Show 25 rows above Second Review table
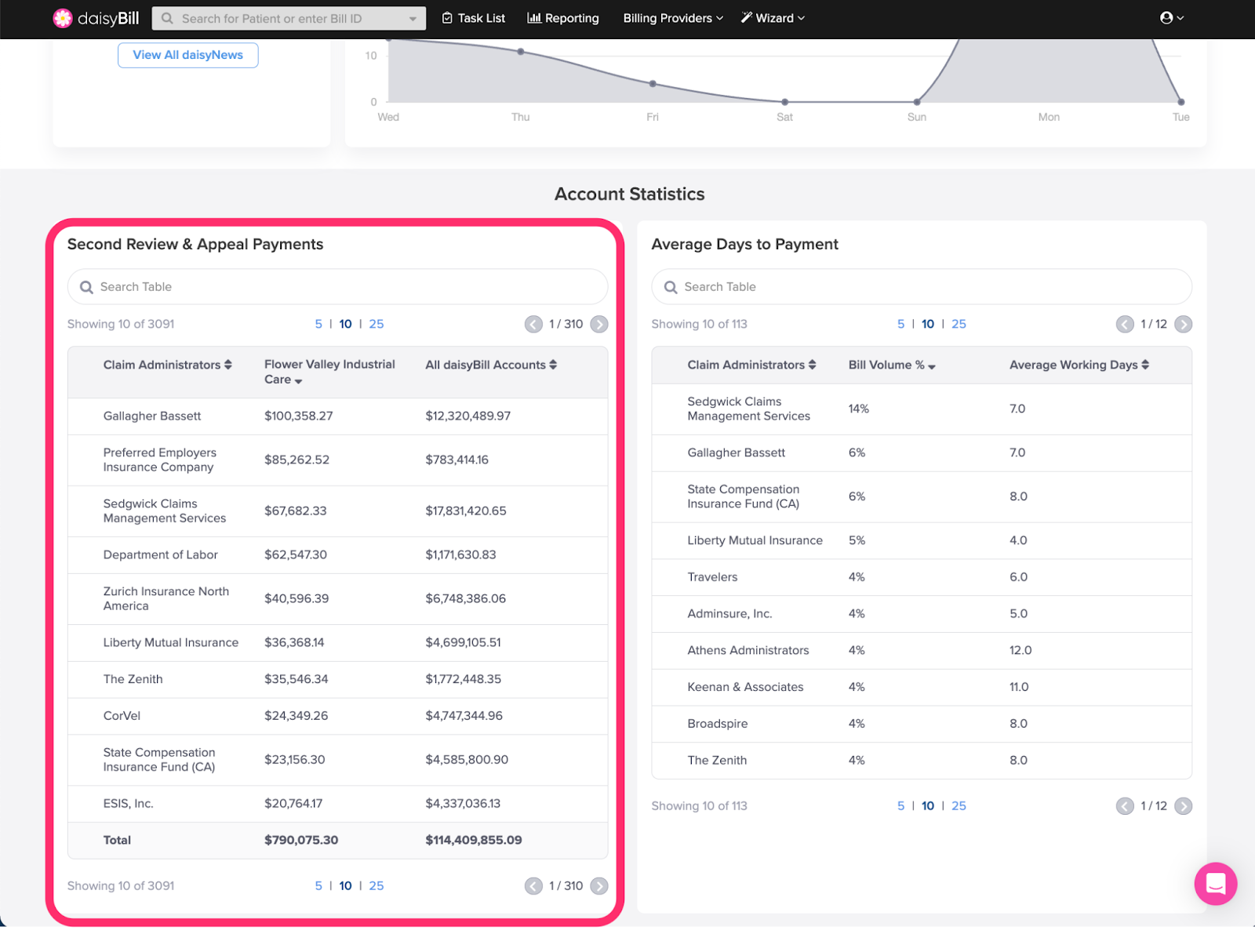Screen dimensions: 1255x952 (376, 324)
